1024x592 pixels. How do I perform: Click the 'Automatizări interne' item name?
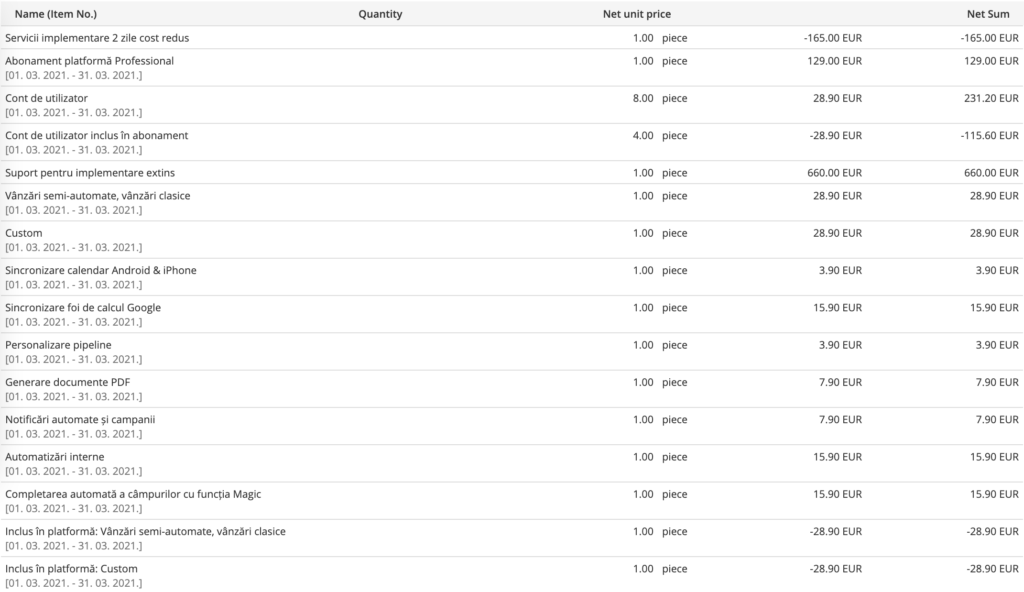tap(54, 457)
